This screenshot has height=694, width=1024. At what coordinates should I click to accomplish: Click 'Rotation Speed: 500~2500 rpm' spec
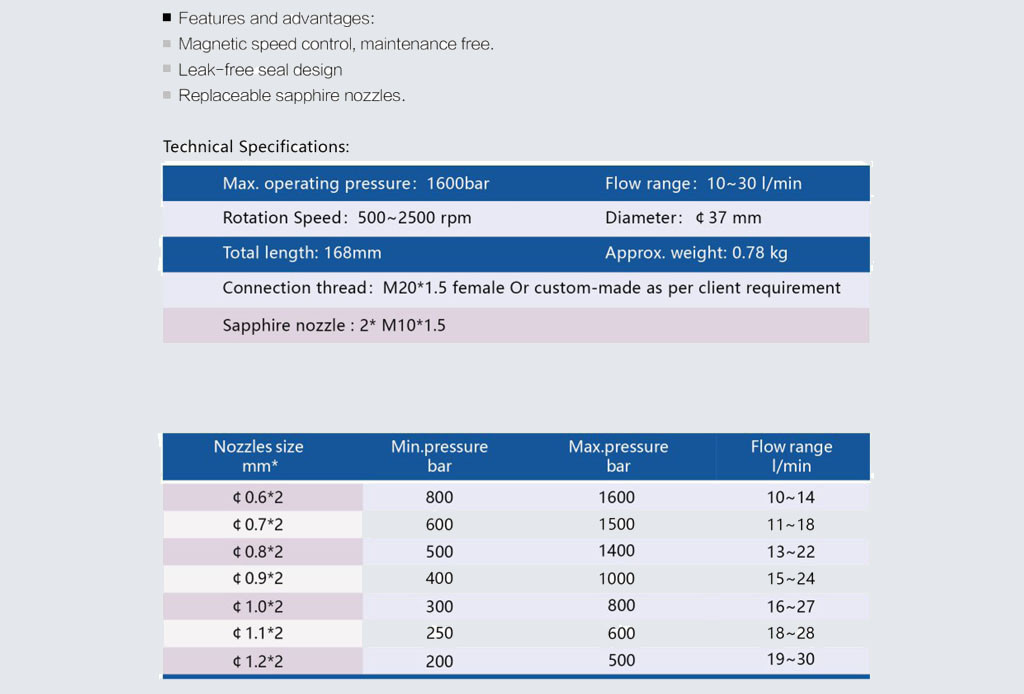[x=347, y=217]
